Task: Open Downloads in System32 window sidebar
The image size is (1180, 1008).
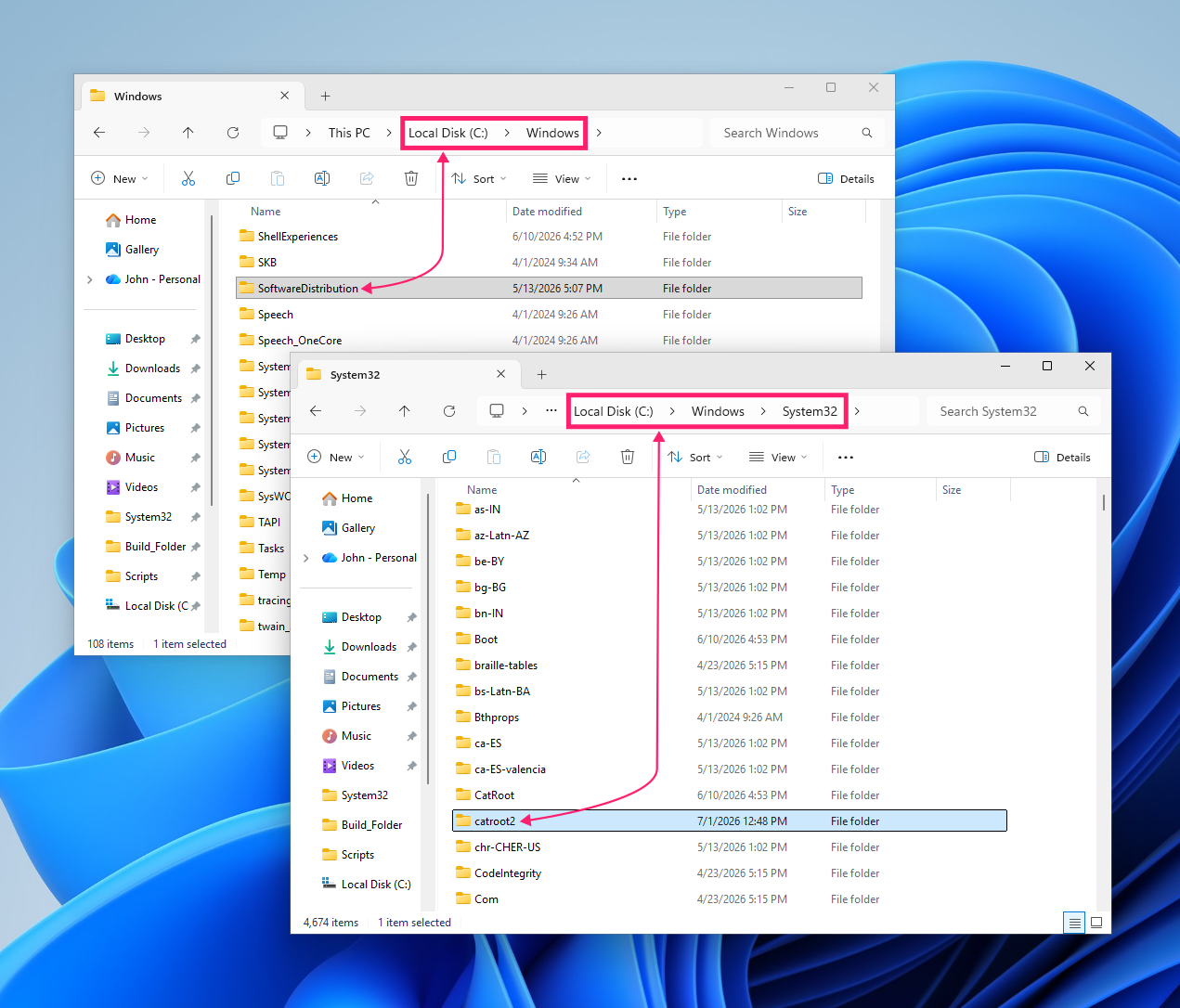Action: (x=369, y=647)
